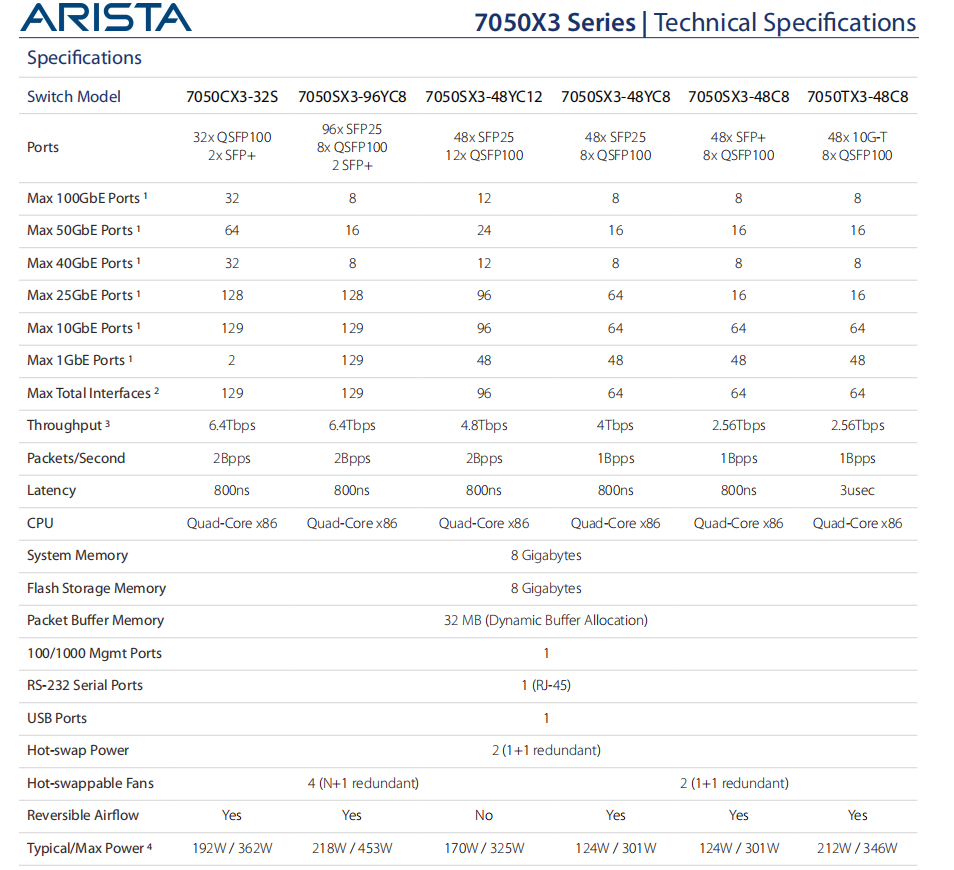The width and height of the screenshot is (954, 870).
Task: Click the '2 (1+1 redundant)' Hot-swap Power value
Action: 546,751
